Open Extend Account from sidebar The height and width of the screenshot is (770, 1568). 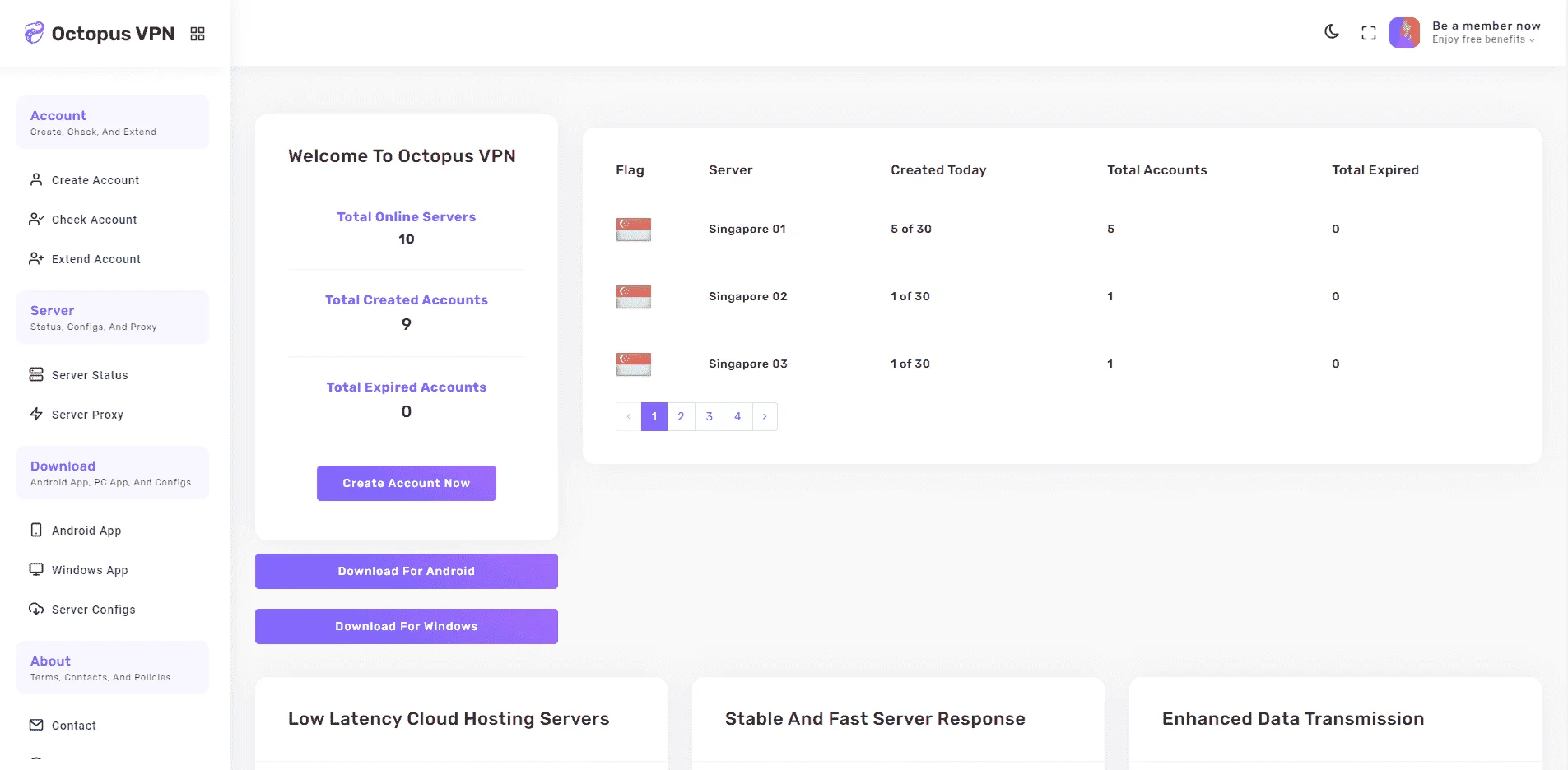point(96,259)
